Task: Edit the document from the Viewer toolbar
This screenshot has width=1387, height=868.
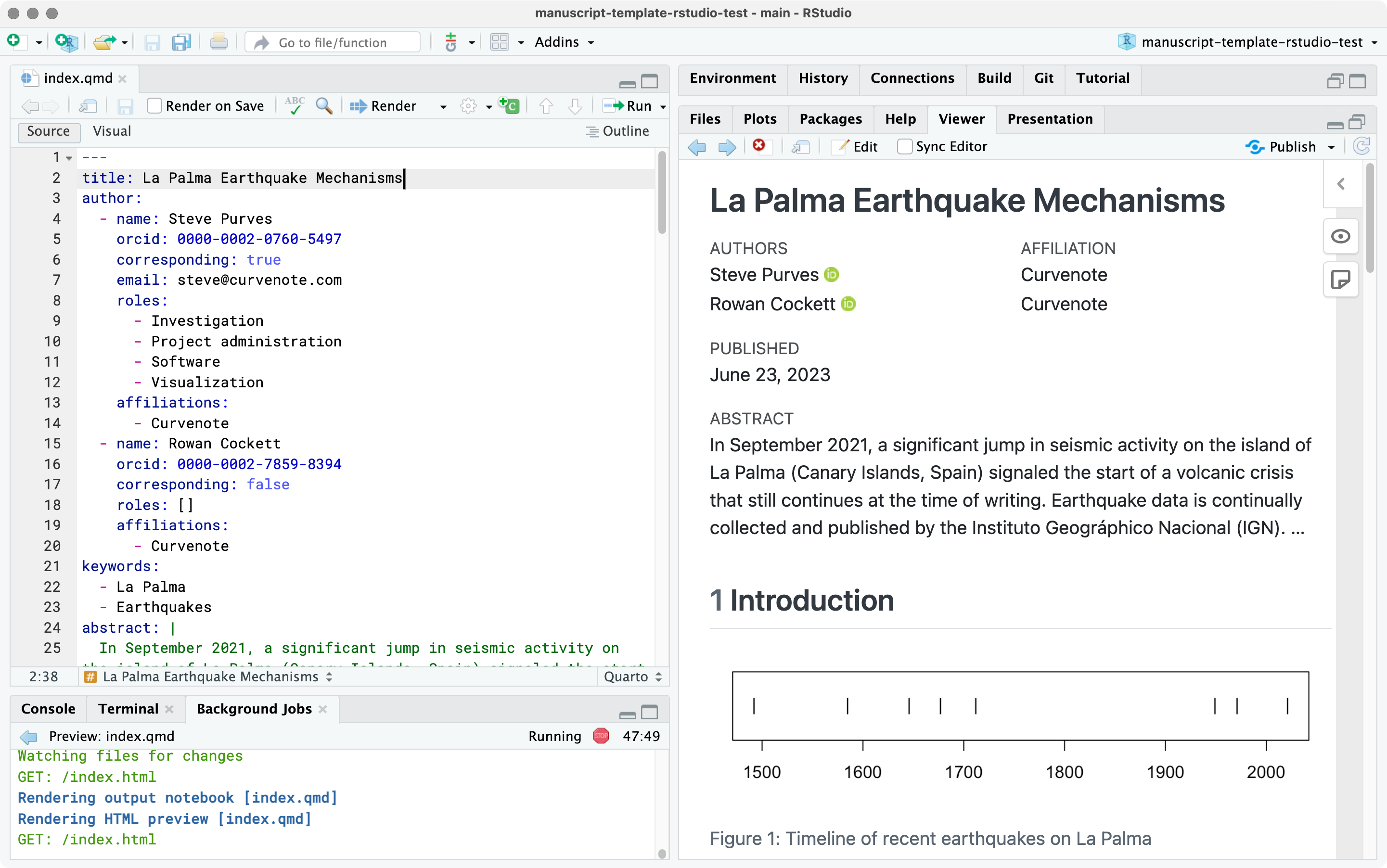Action: [x=855, y=146]
